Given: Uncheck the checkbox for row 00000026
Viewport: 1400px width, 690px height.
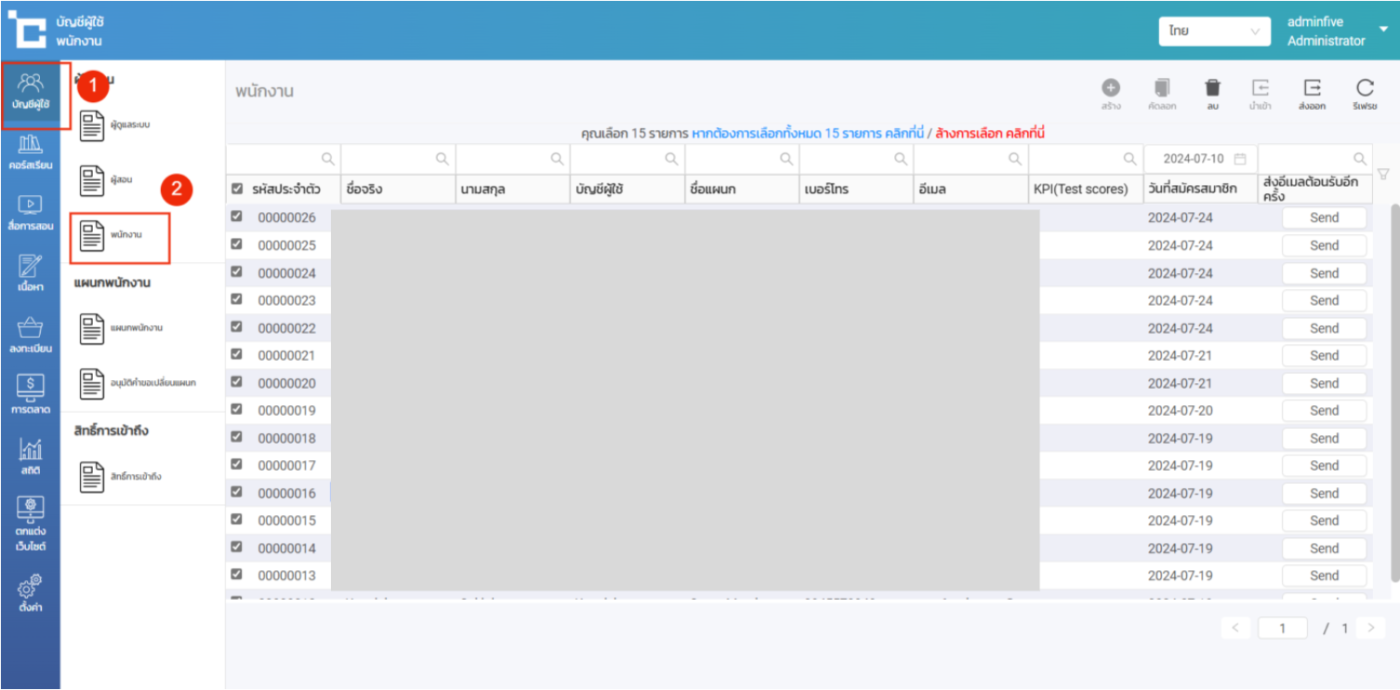Looking at the screenshot, I should tap(237, 217).
